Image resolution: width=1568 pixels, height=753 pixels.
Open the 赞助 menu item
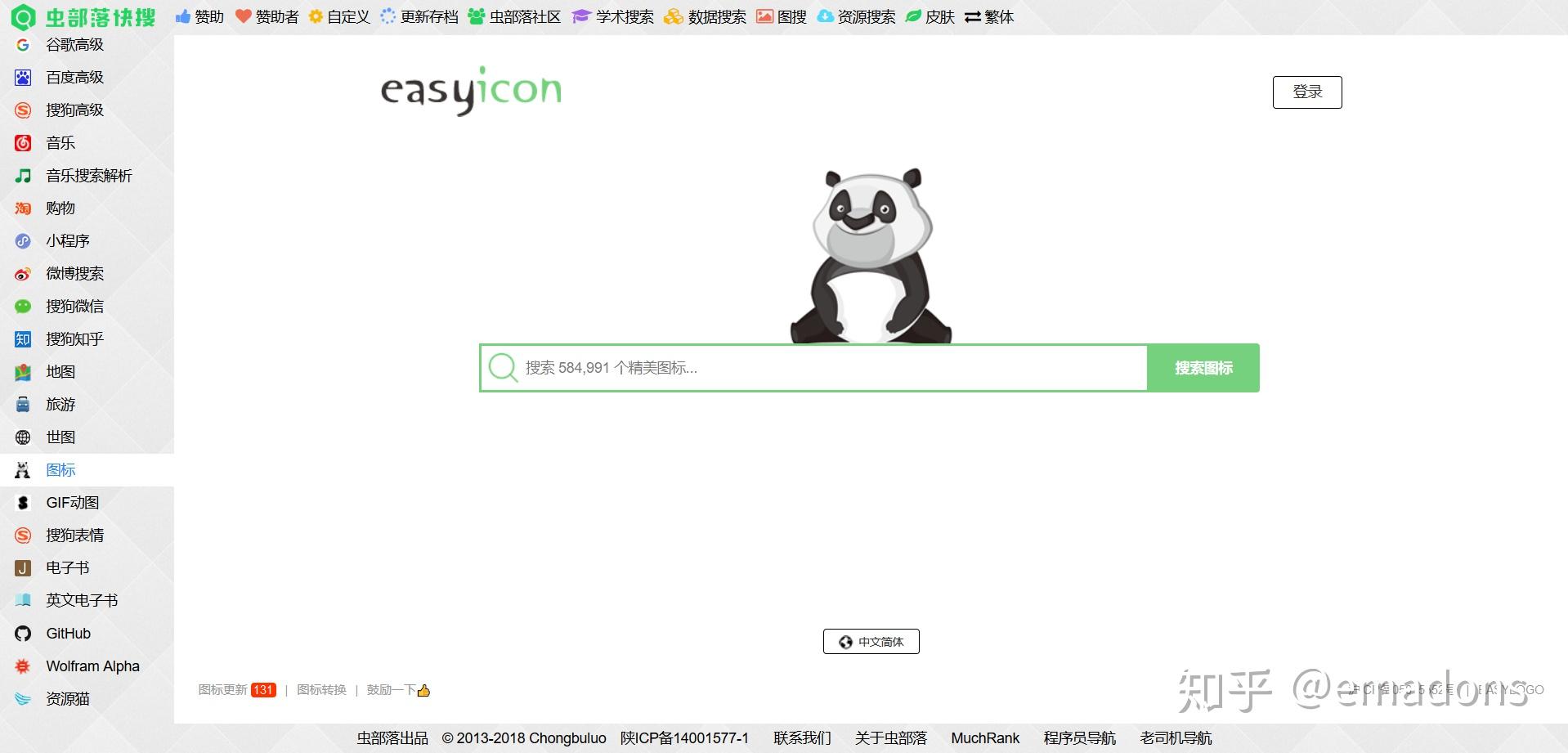199,17
